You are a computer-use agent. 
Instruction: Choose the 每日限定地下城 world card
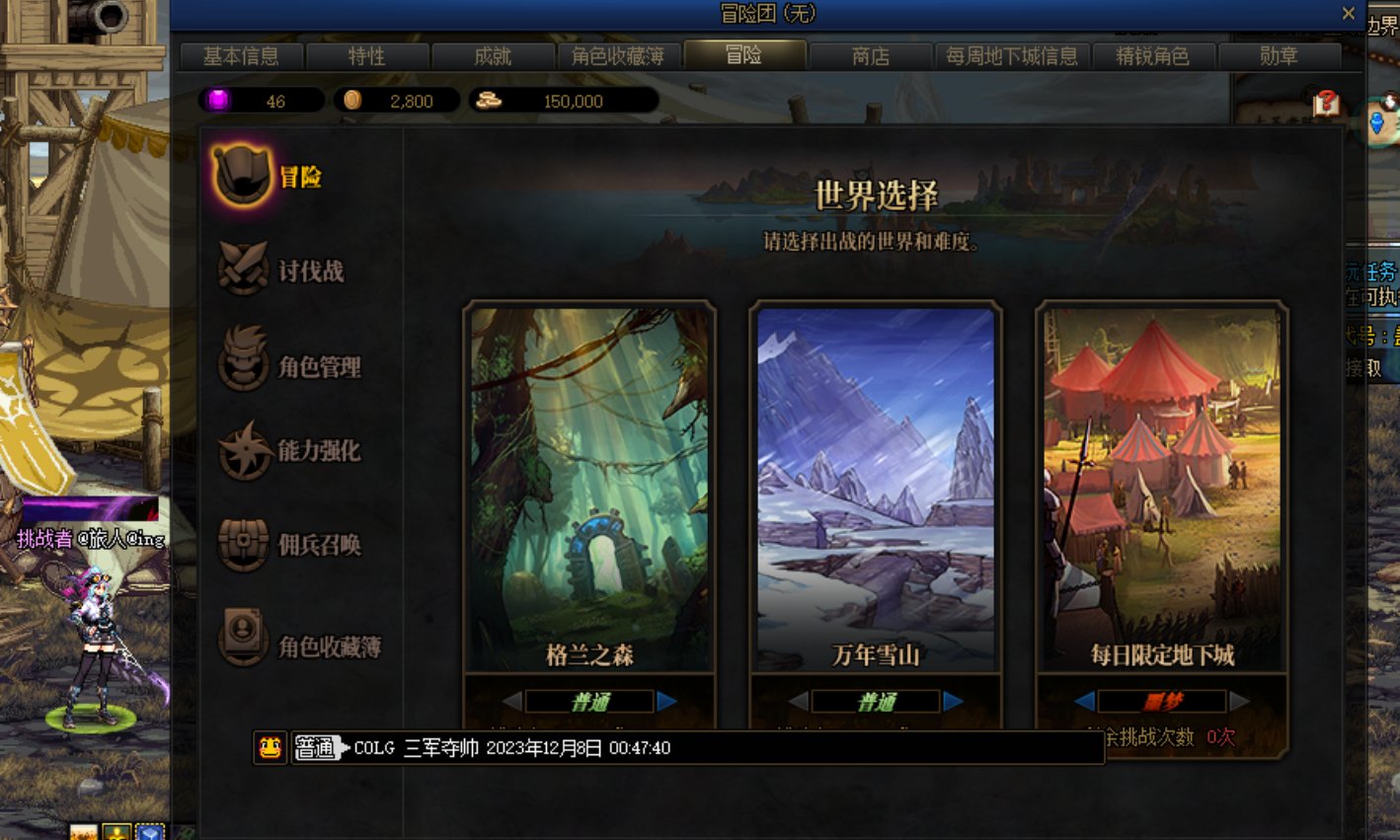(1162, 490)
